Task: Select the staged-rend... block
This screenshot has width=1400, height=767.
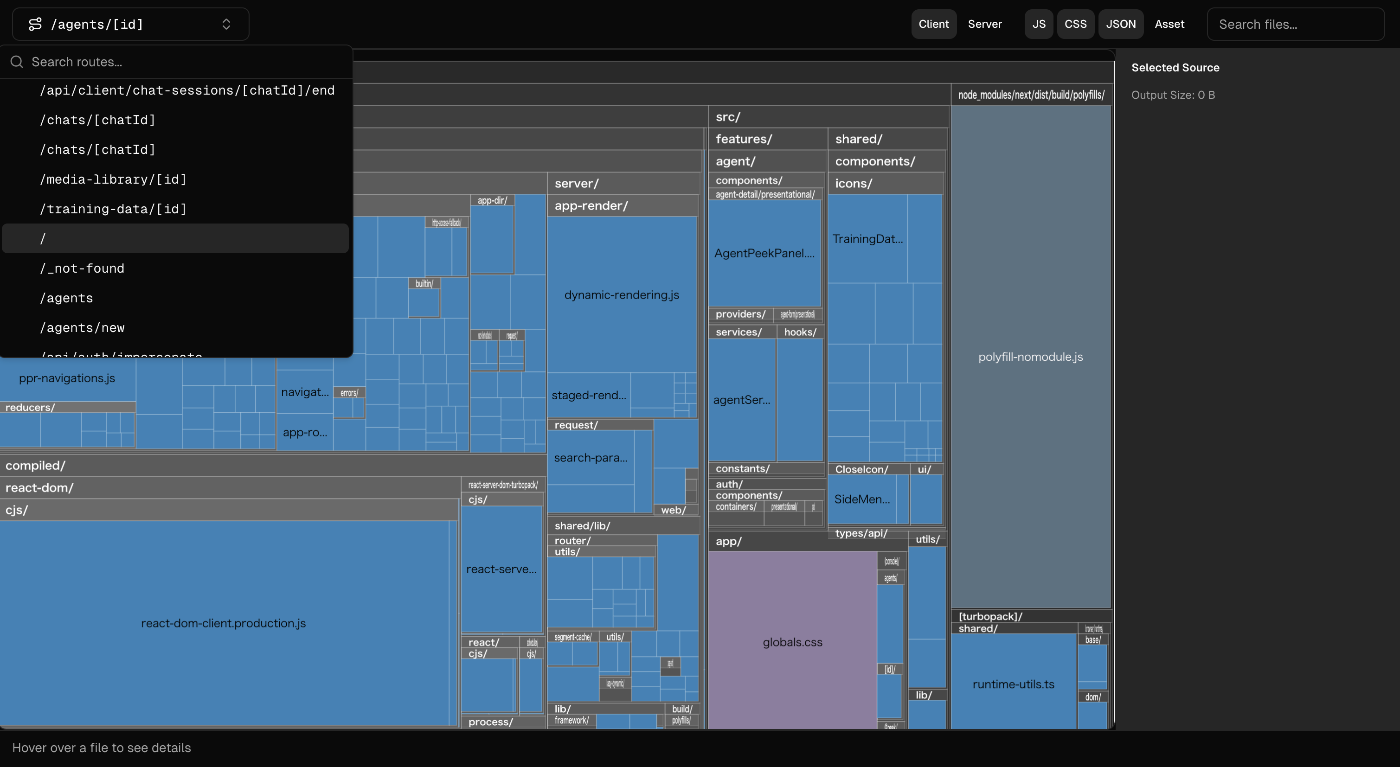Action: click(590, 395)
